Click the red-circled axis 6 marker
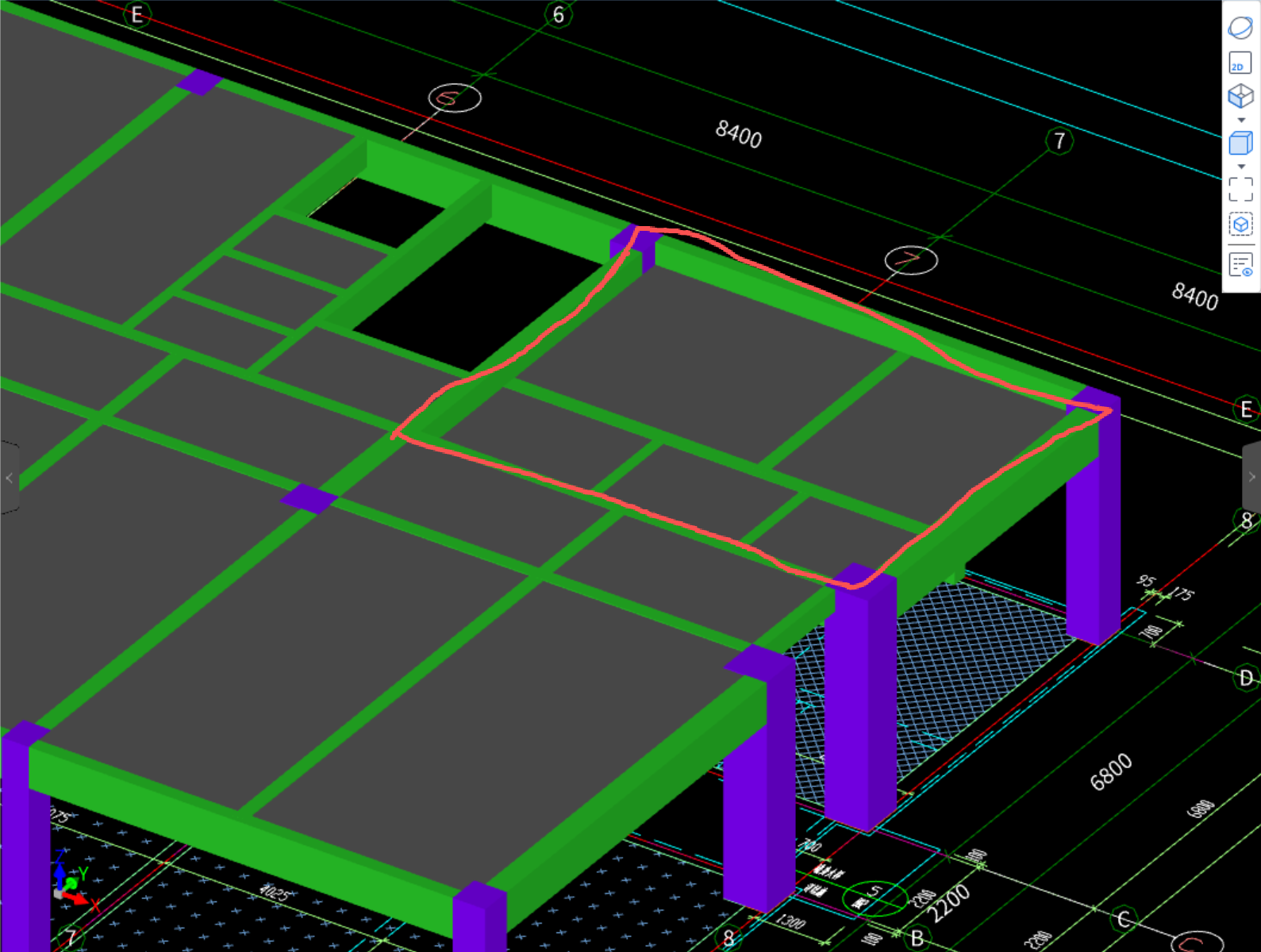Screen dimensions: 1261x952 455,98
